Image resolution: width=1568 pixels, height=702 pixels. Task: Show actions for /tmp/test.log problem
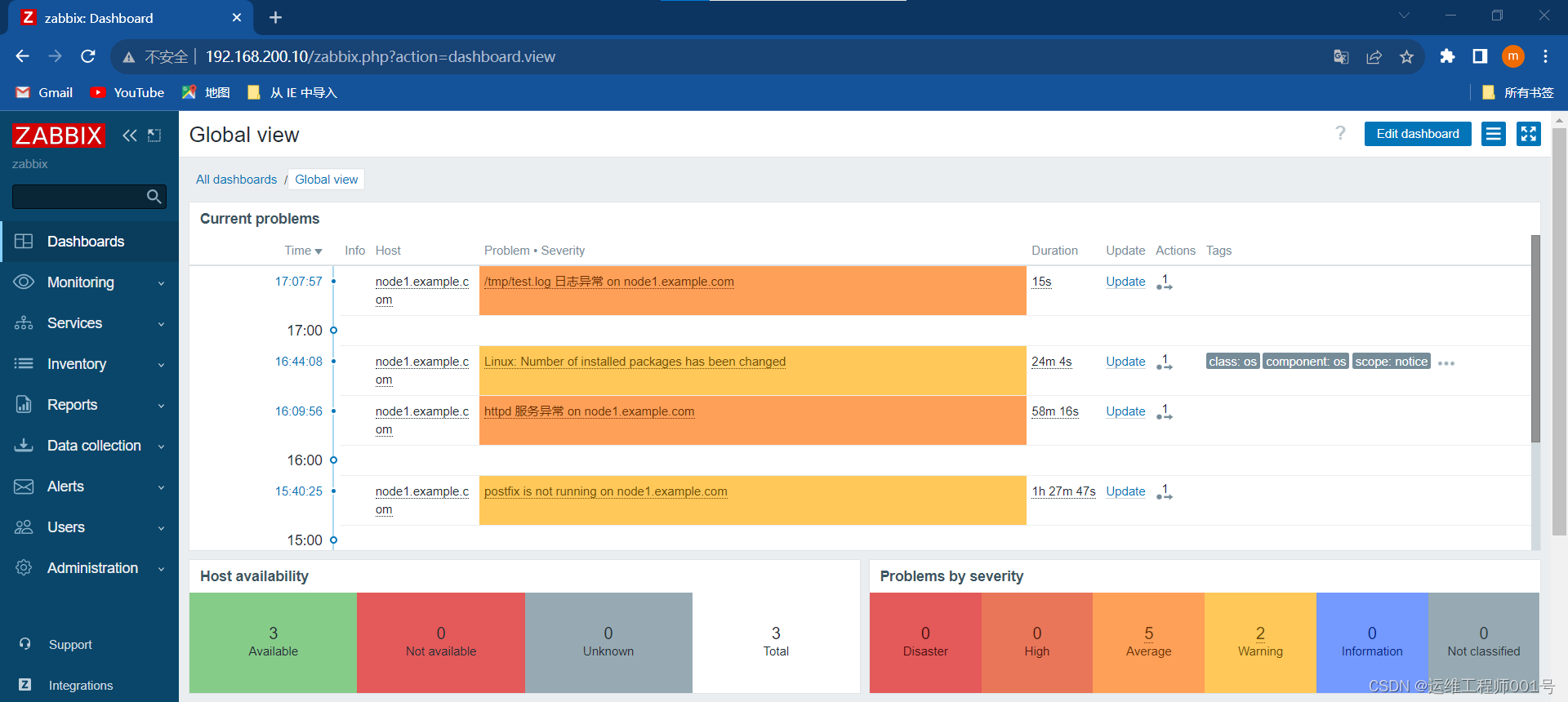point(1165,282)
